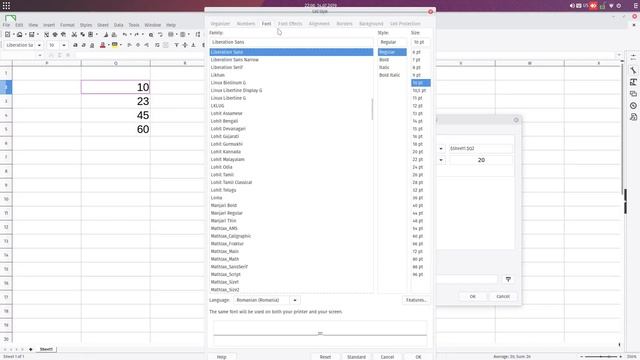Viewport: 640px width, 360px height.
Task: Click the Cut scissors icon
Action: tap(74, 35)
